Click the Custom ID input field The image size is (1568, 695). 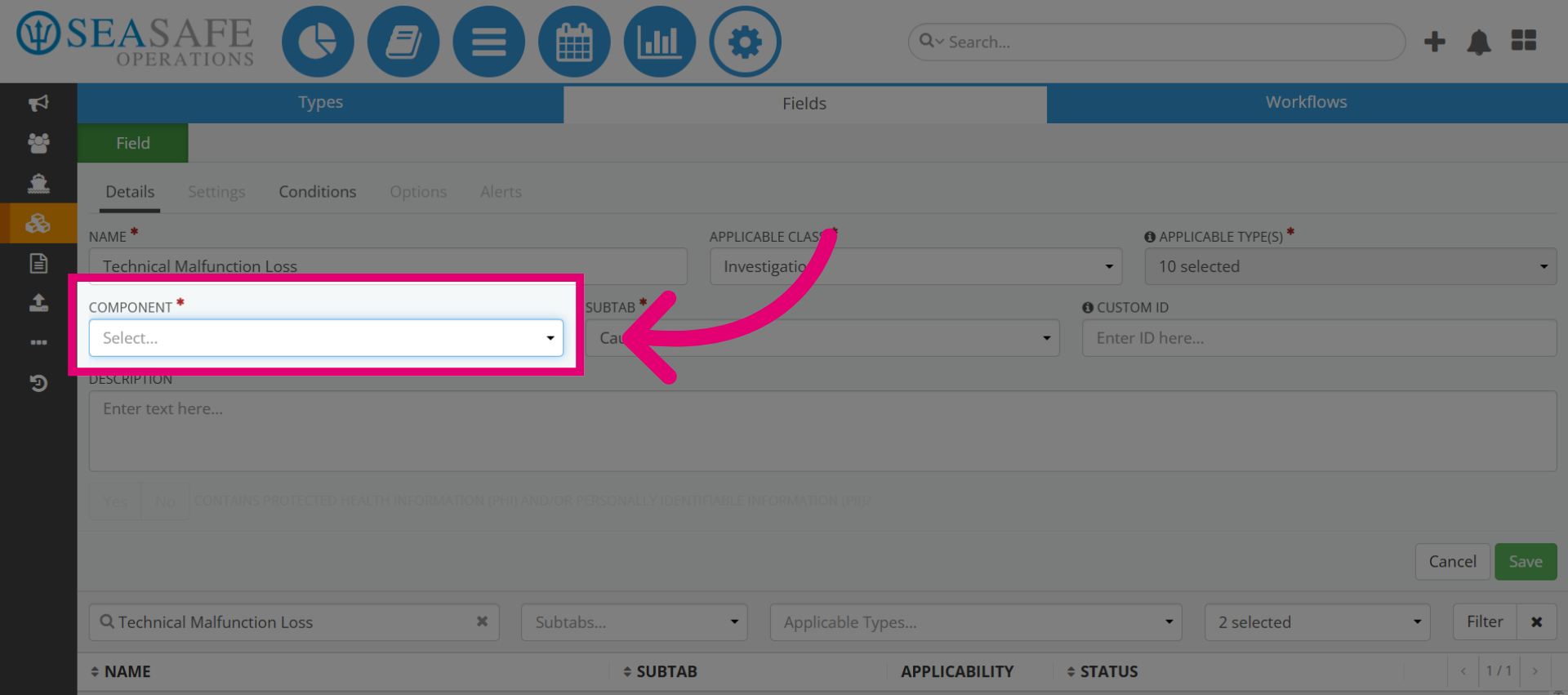click(x=1319, y=338)
